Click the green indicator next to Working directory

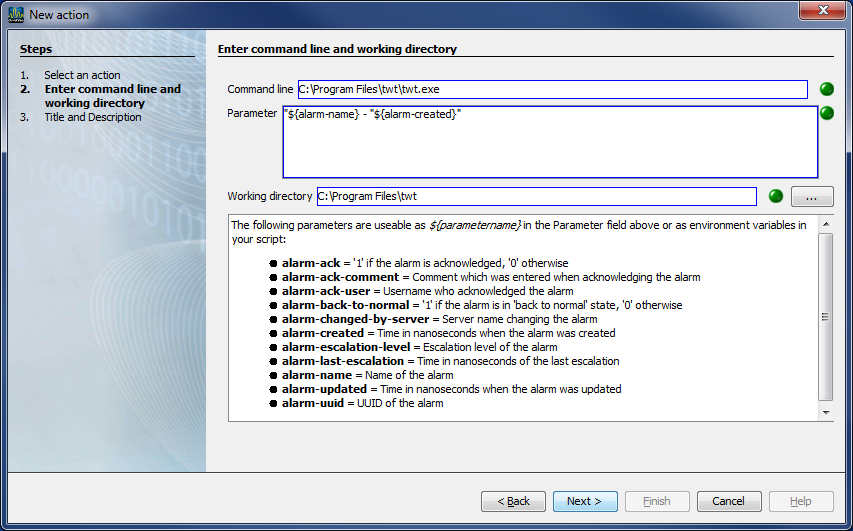(775, 196)
